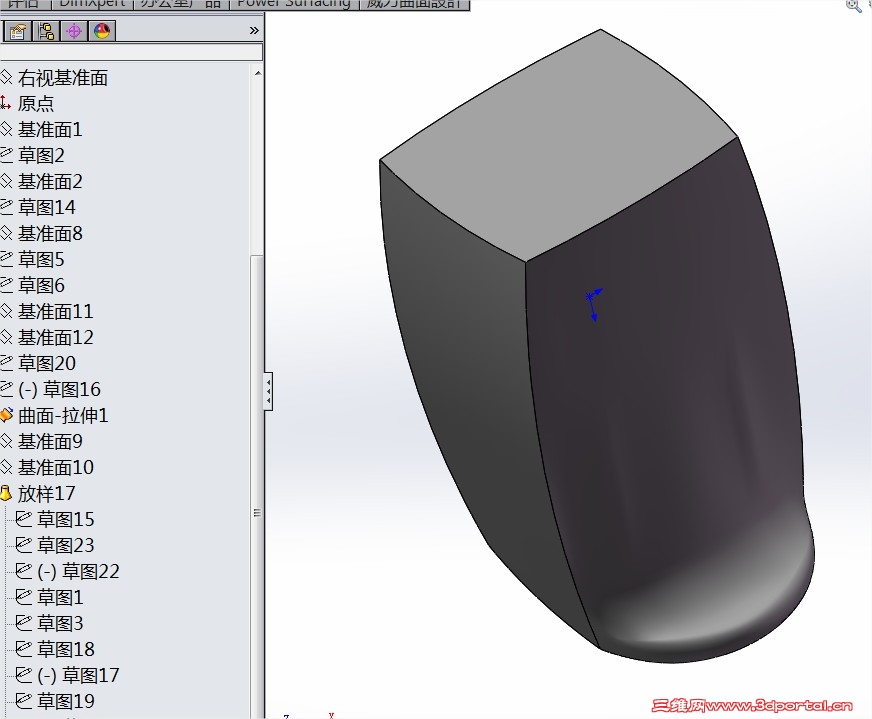This screenshot has height=719, width=872.
Task: Select 草图19 under 放样17
Action: (66, 701)
